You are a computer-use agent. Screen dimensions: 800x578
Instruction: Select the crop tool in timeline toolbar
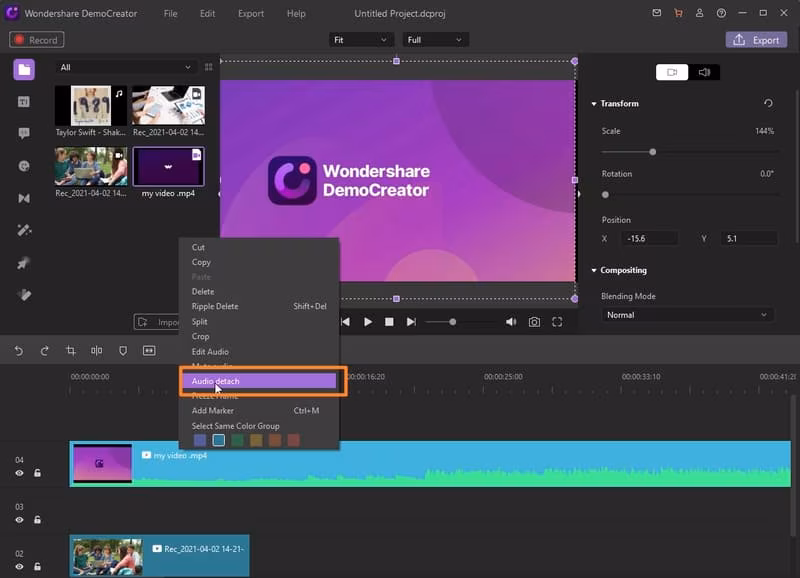click(71, 350)
